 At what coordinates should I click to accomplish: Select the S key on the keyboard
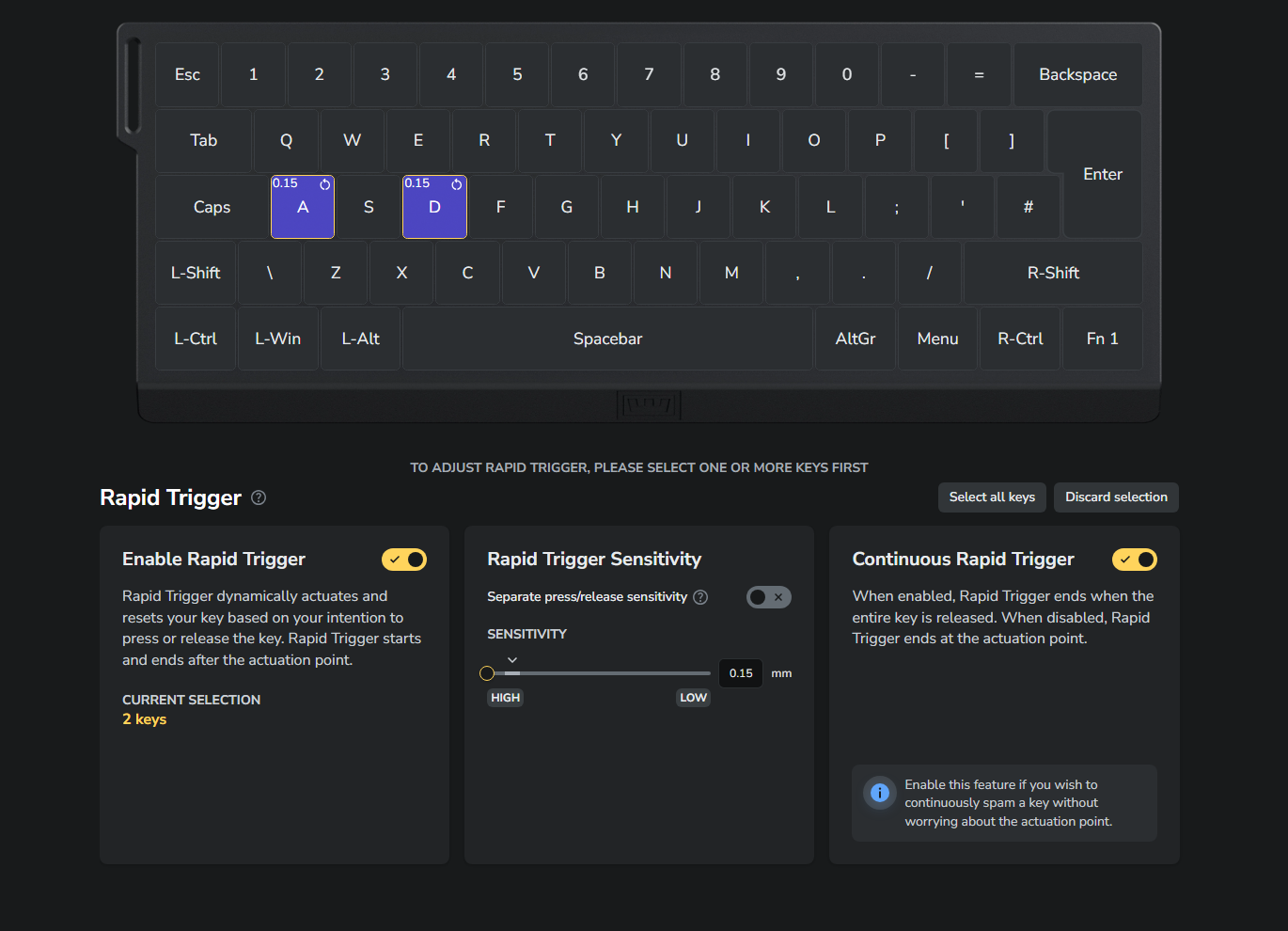click(369, 207)
